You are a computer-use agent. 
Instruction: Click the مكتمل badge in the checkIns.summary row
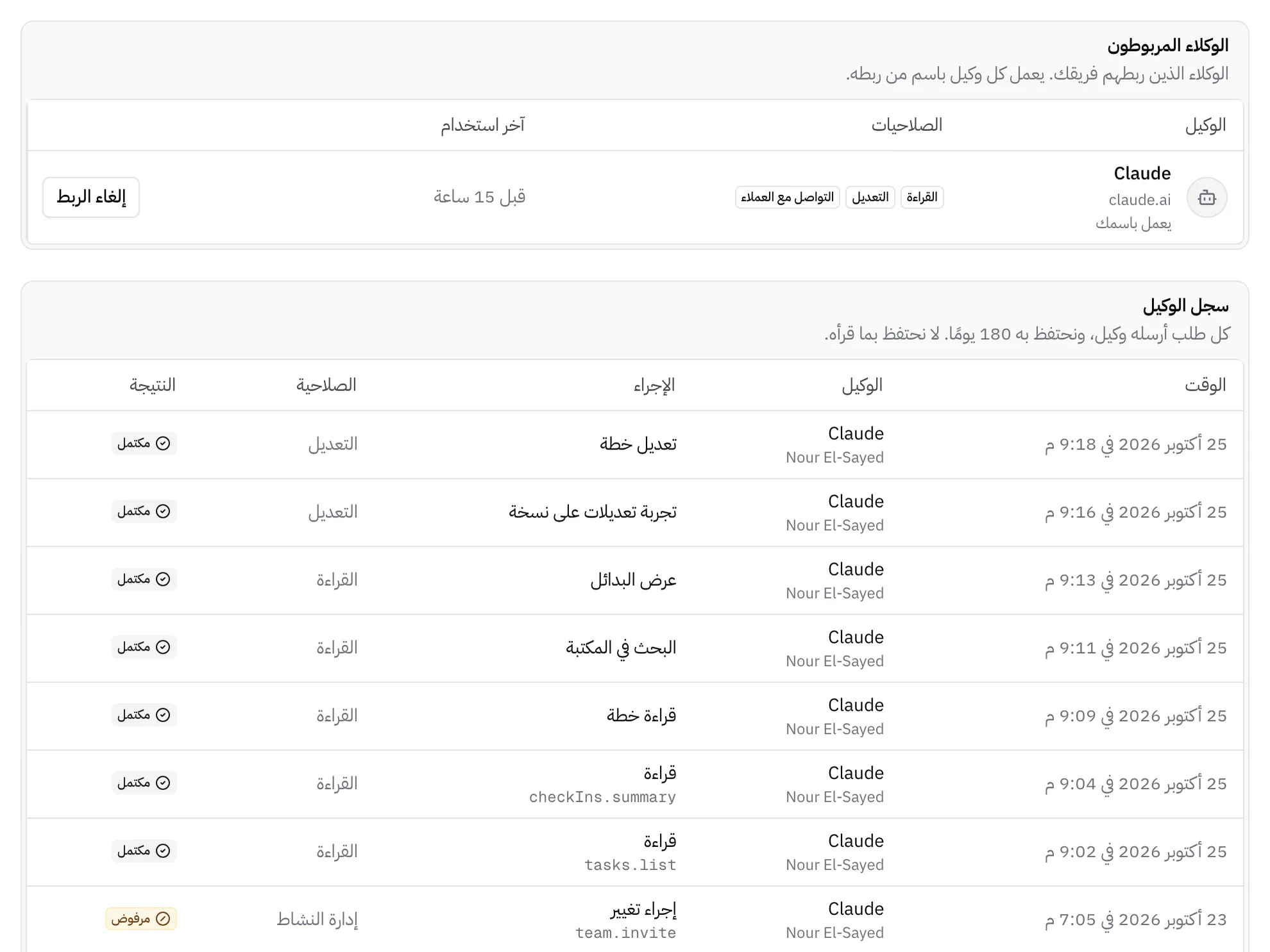click(x=144, y=783)
